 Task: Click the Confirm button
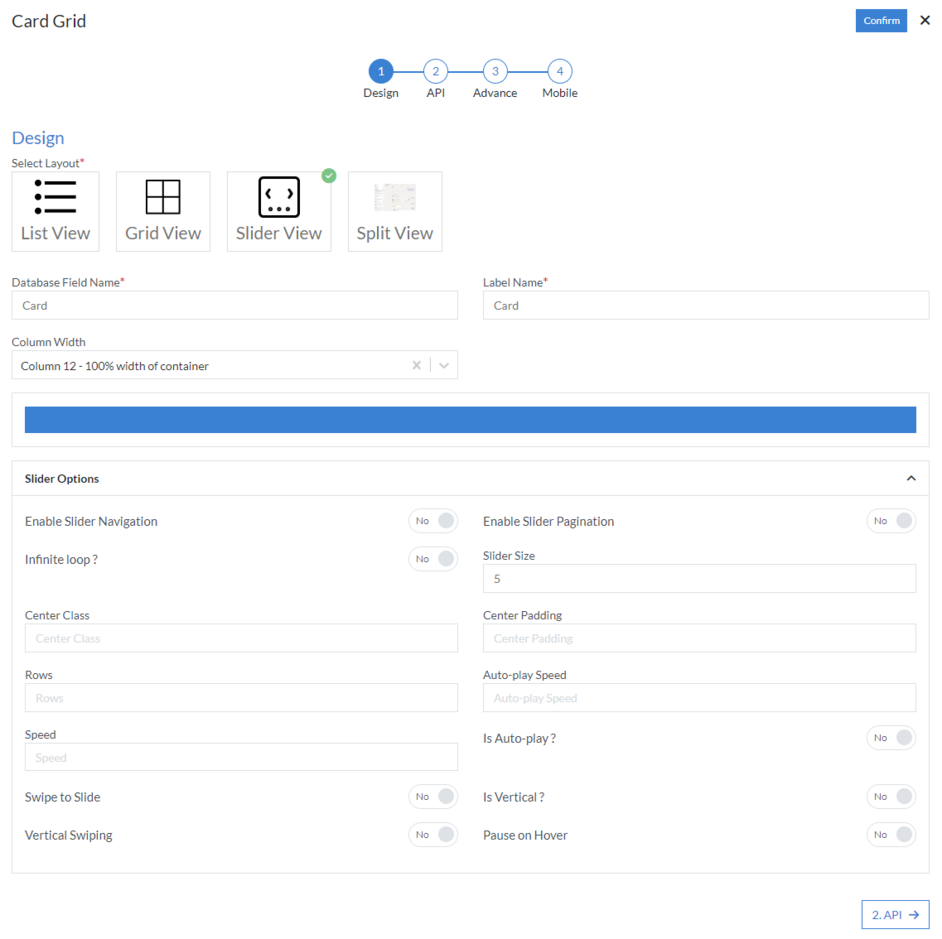click(x=881, y=20)
